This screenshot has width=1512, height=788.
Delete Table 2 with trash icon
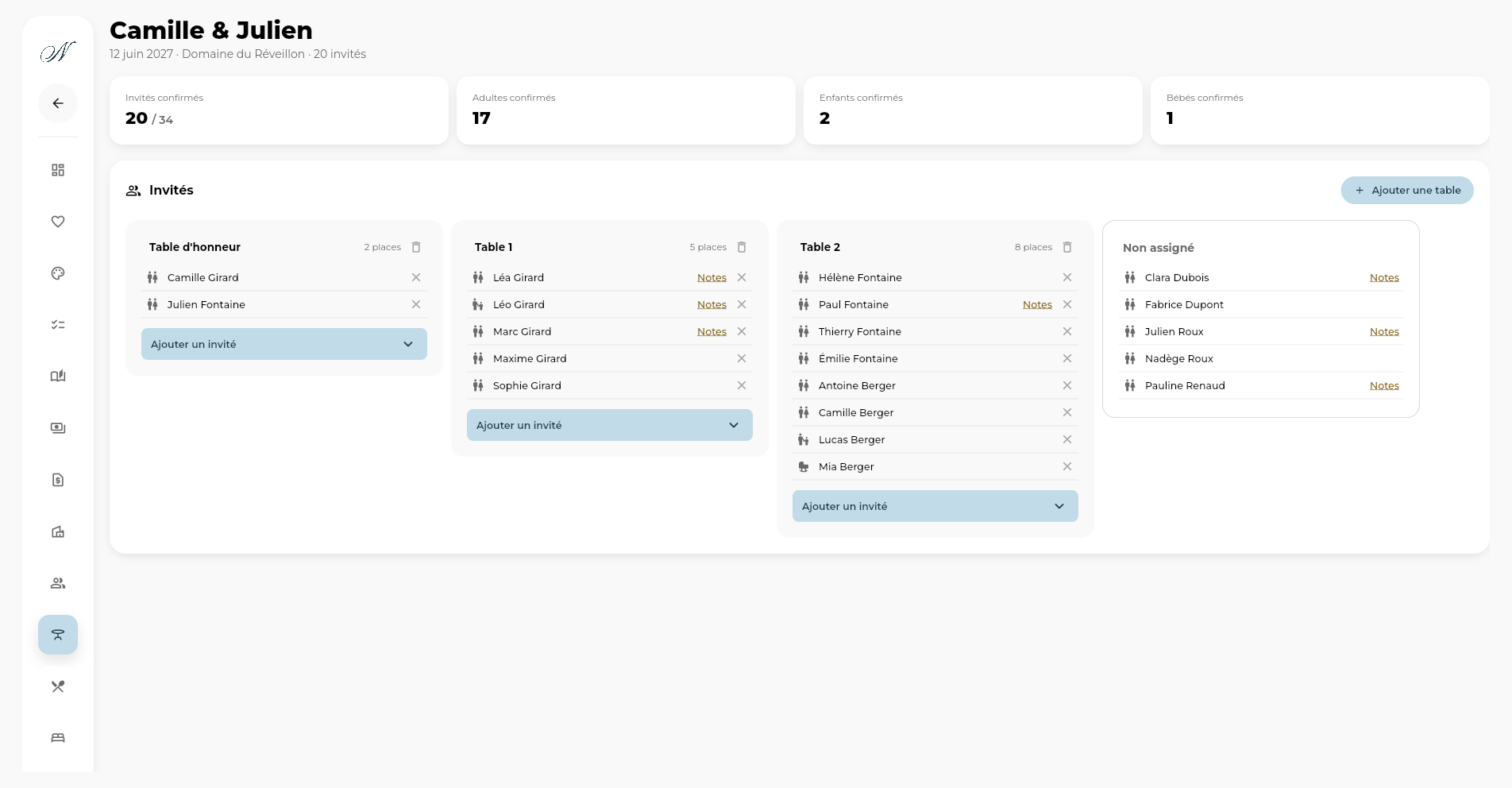pyautogui.click(x=1067, y=247)
